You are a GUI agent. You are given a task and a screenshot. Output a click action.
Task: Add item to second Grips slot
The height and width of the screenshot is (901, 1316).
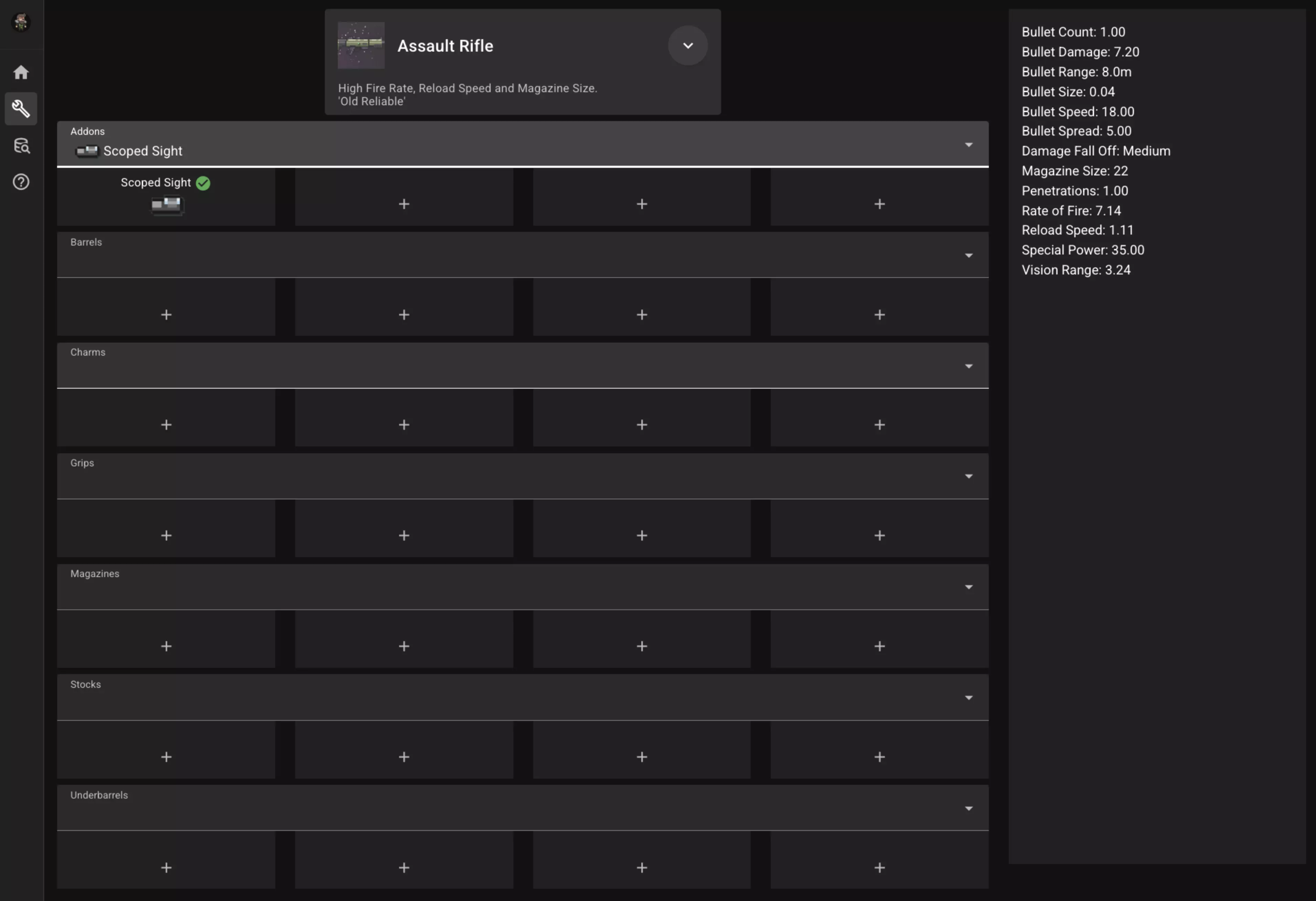tap(404, 535)
